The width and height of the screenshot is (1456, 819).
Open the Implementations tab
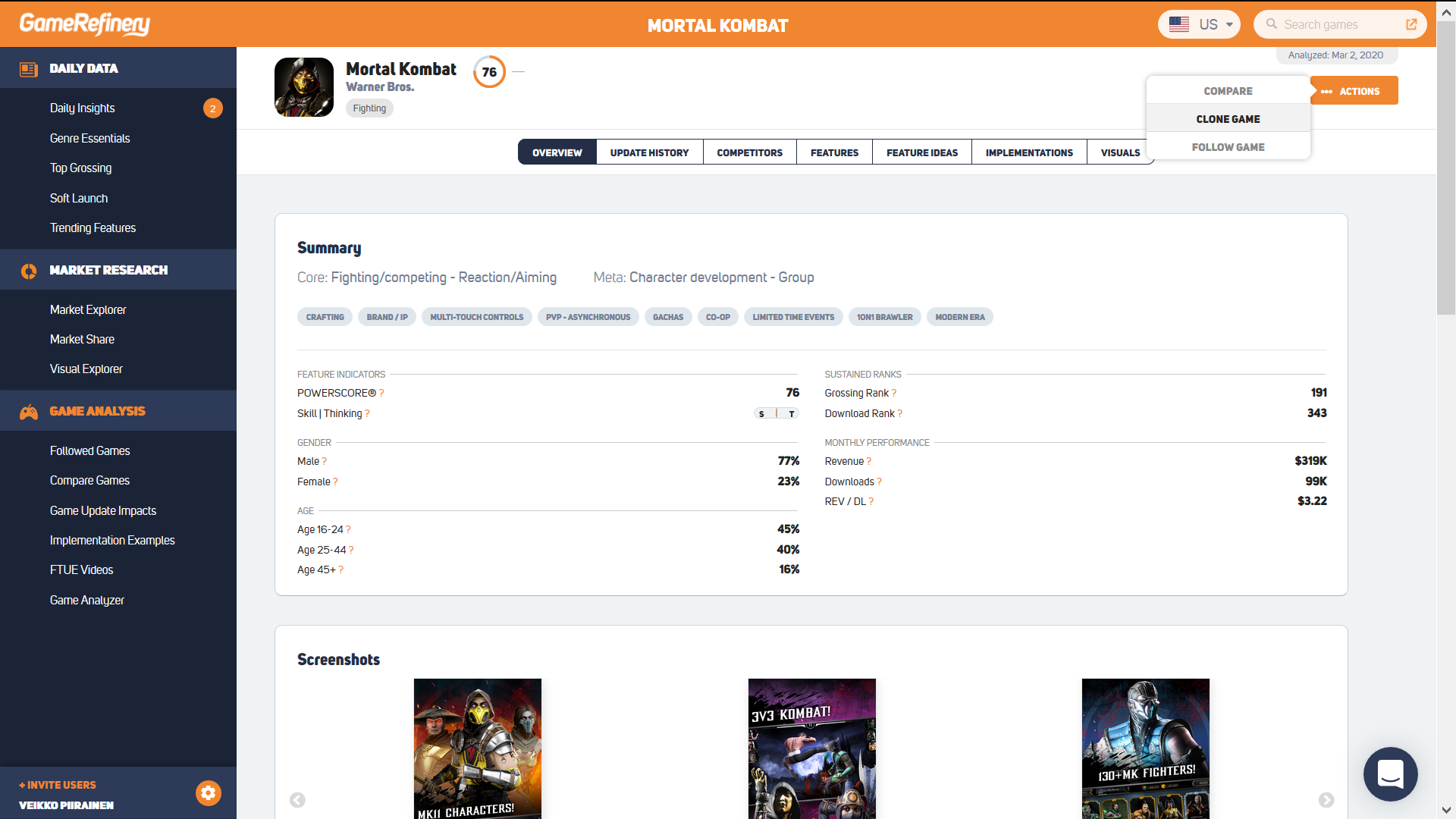1029,152
